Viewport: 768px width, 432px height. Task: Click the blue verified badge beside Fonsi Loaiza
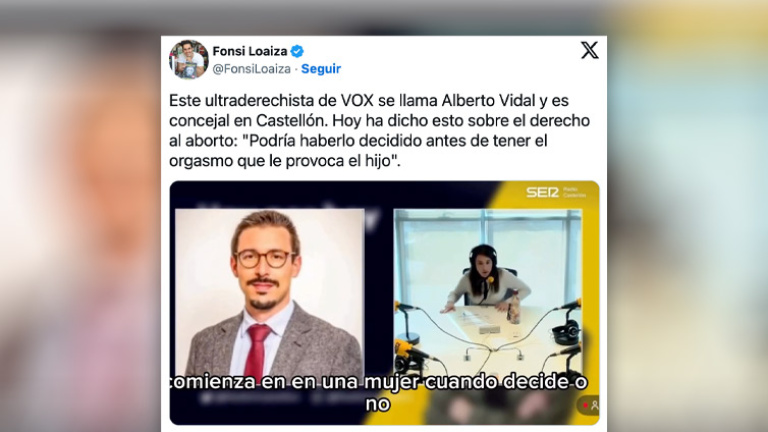click(297, 51)
